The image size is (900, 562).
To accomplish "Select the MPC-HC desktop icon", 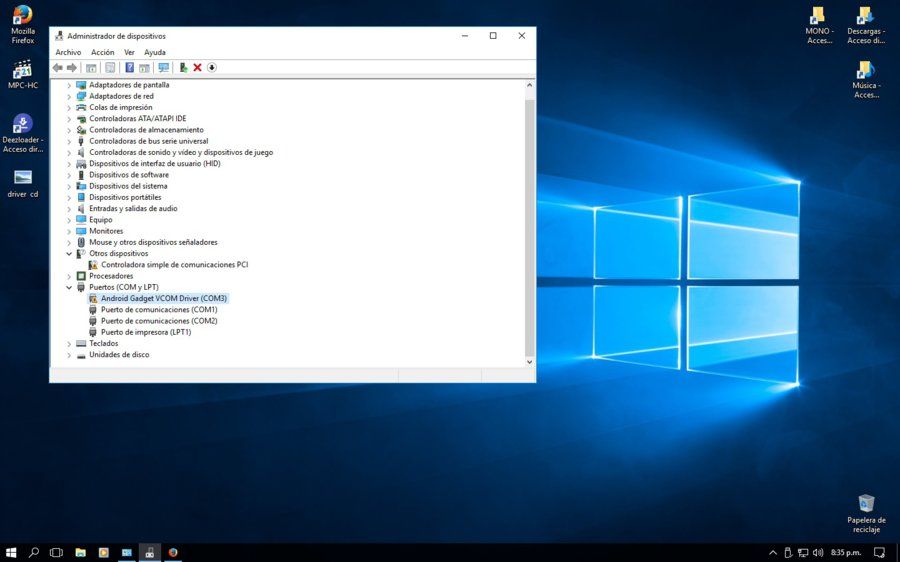I will click(23, 75).
